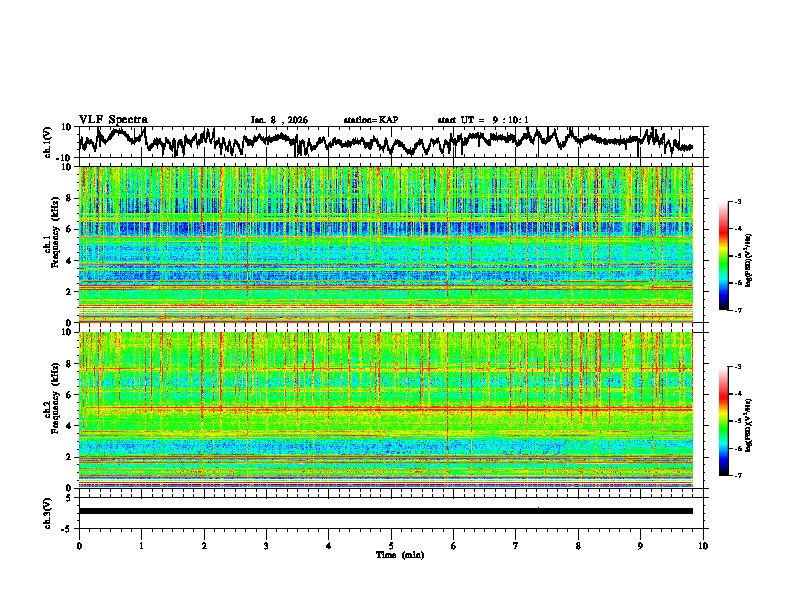The image size is (792, 612).
Task: Click the "6" kHz tick on ch.1 frequency axis
Action: point(70,229)
